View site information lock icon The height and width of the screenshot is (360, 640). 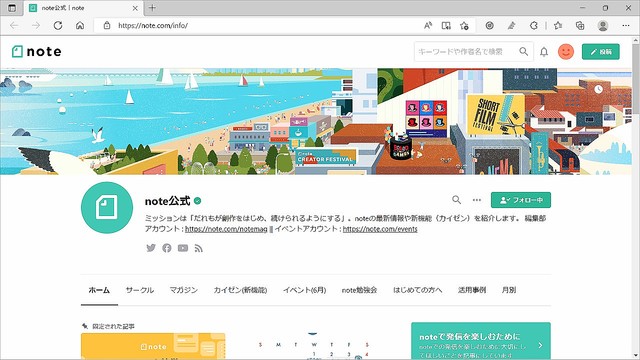(x=107, y=25)
